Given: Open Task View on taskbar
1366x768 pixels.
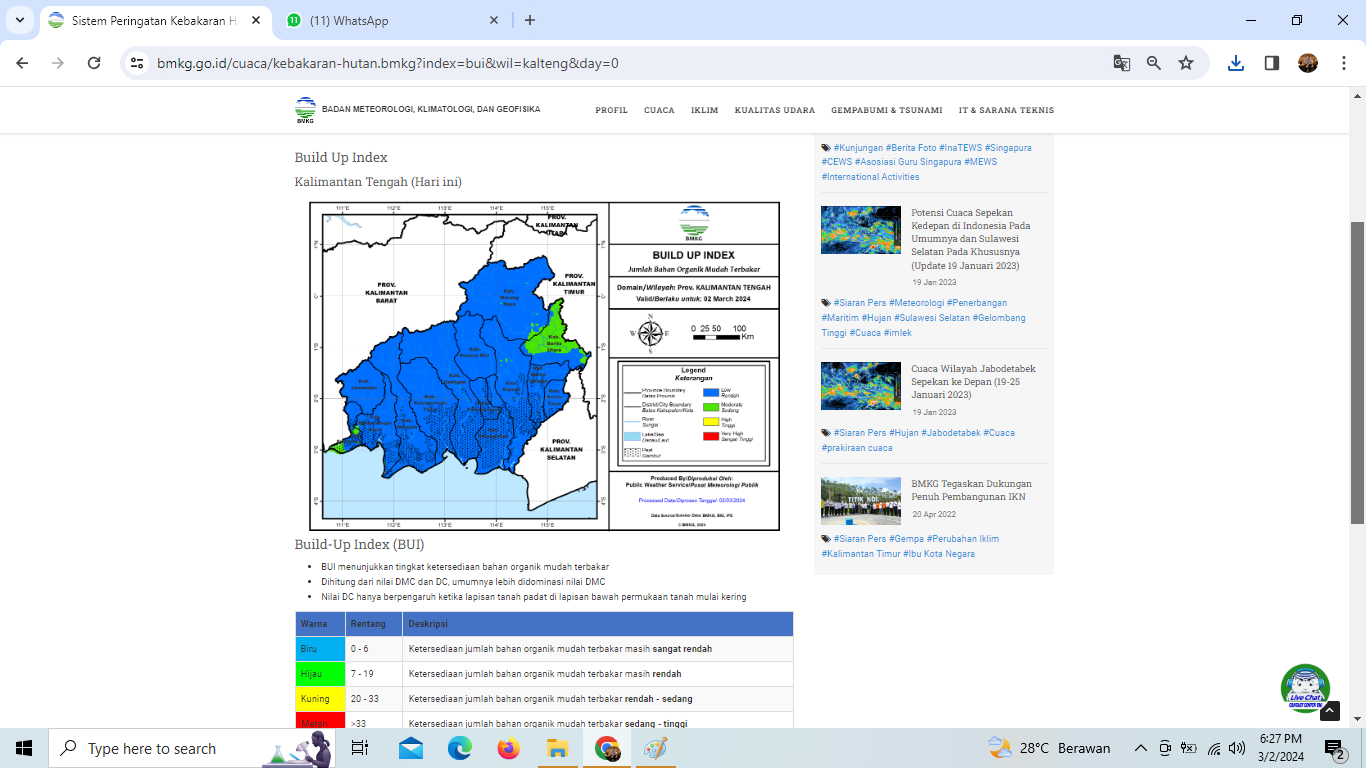Looking at the screenshot, I should (361, 748).
